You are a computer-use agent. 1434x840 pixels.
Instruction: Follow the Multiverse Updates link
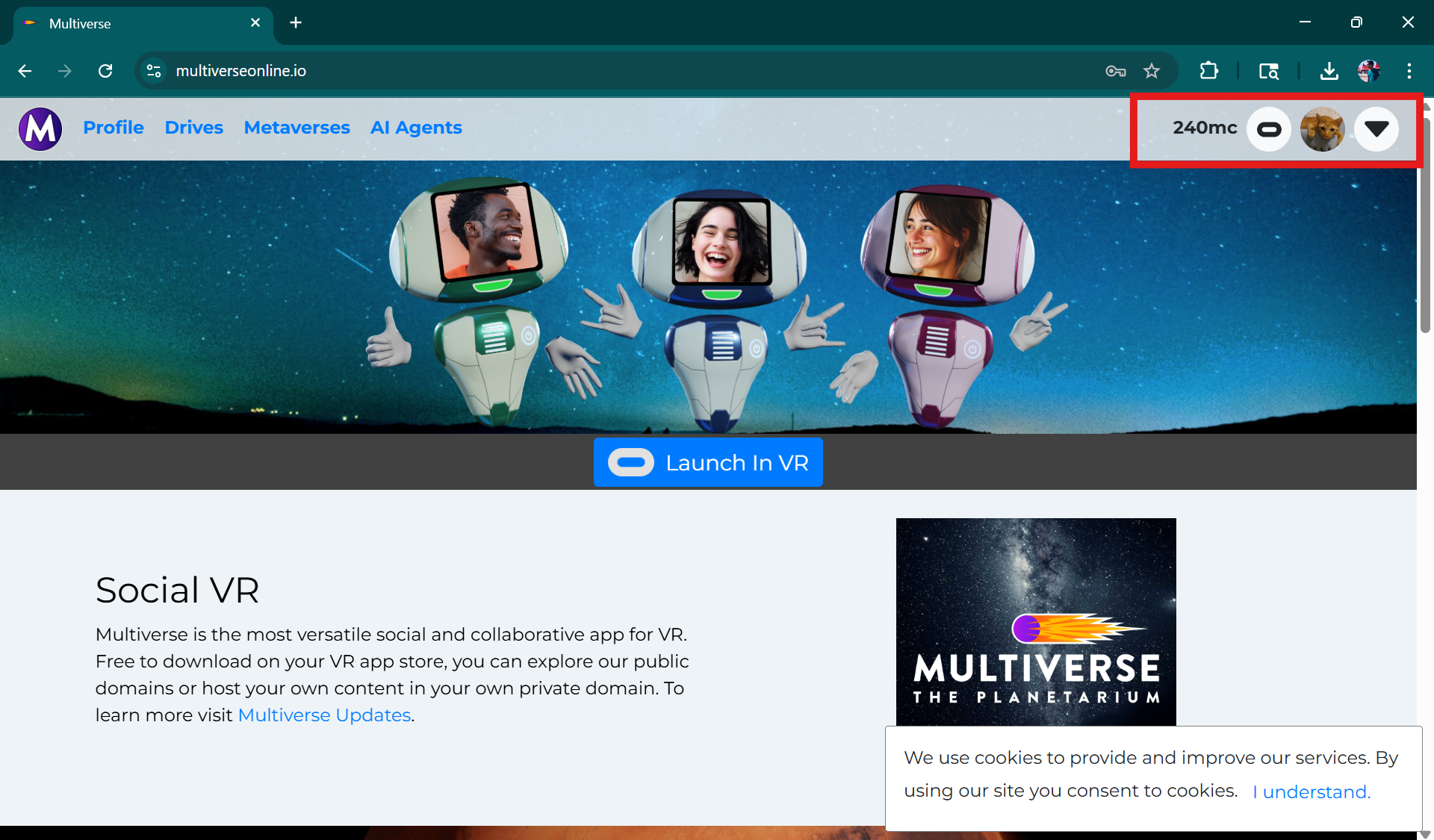[x=324, y=715]
